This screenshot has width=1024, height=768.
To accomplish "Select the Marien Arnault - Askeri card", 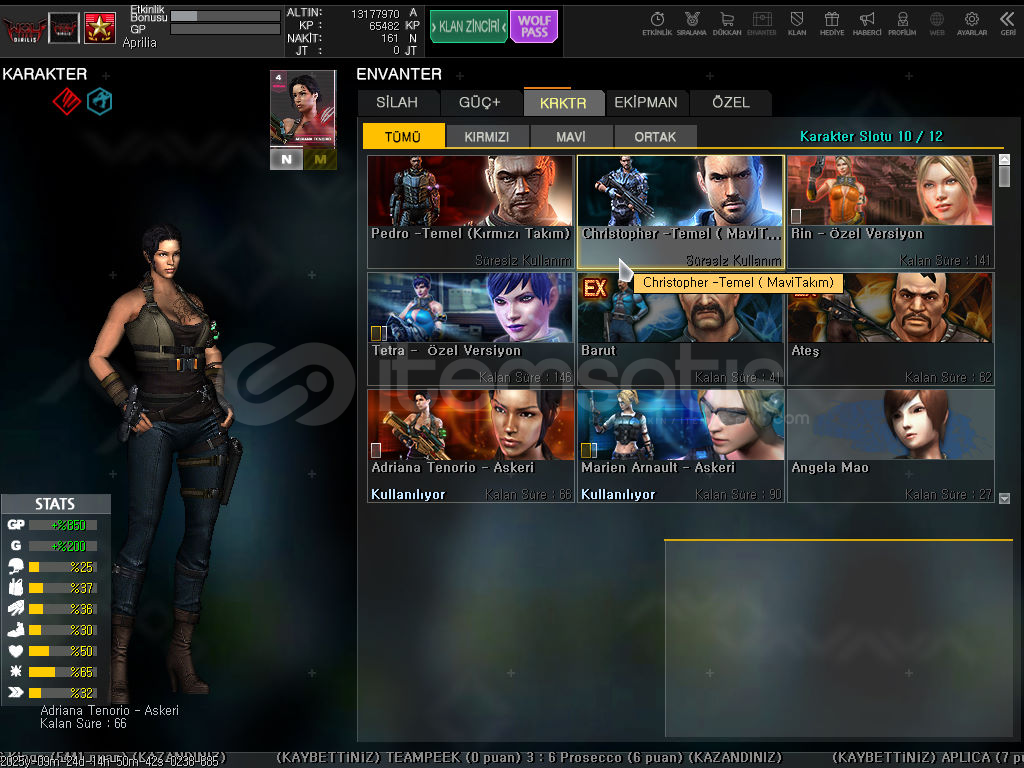I will 680,446.
